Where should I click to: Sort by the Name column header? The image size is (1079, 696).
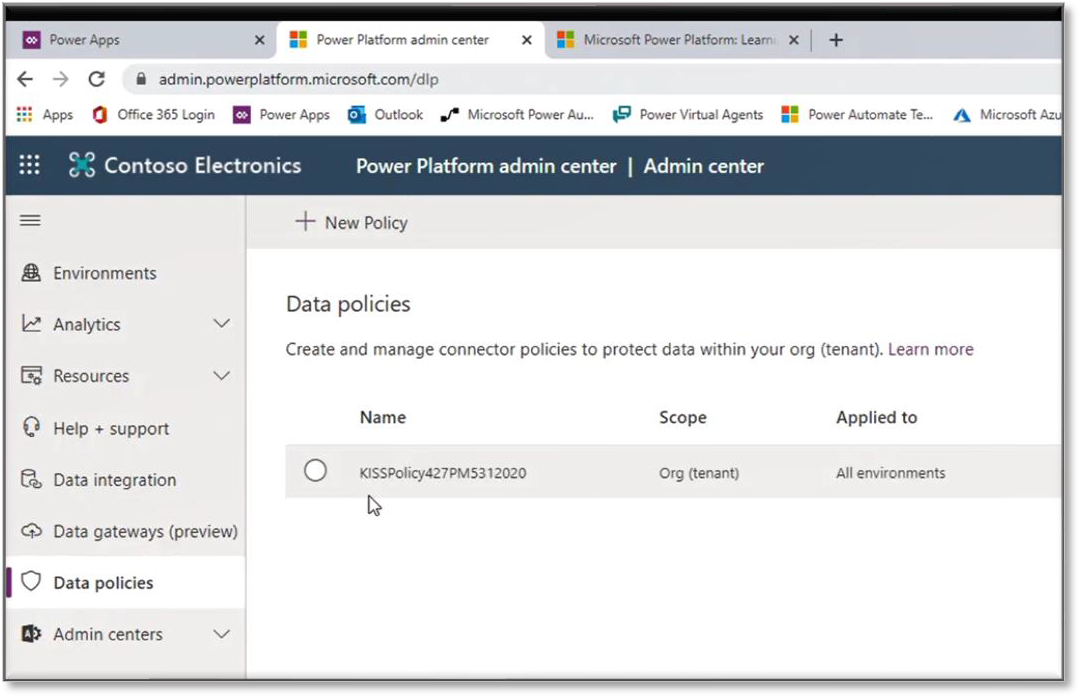click(x=383, y=417)
